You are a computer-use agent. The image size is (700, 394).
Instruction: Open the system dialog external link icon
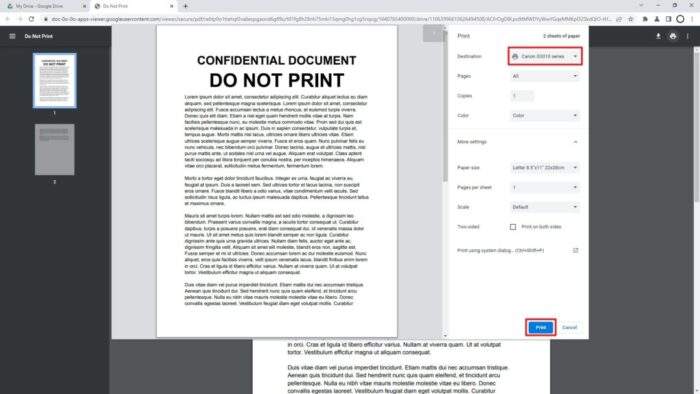pos(575,250)
